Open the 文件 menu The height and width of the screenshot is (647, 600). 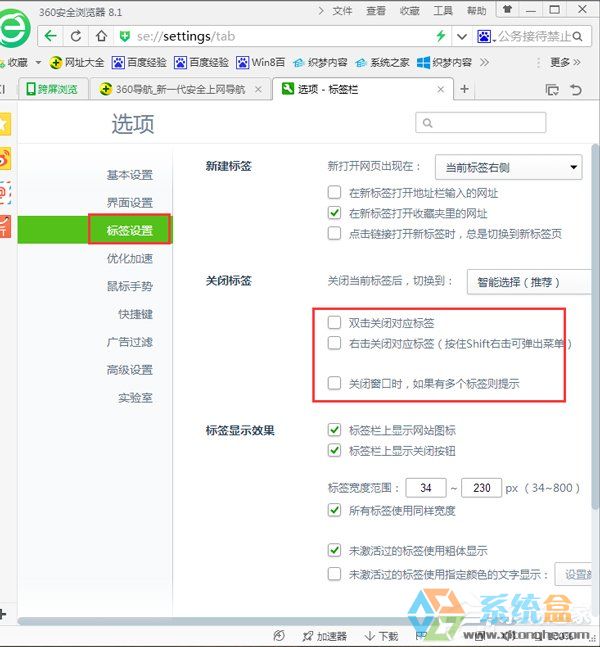(342, 11)
